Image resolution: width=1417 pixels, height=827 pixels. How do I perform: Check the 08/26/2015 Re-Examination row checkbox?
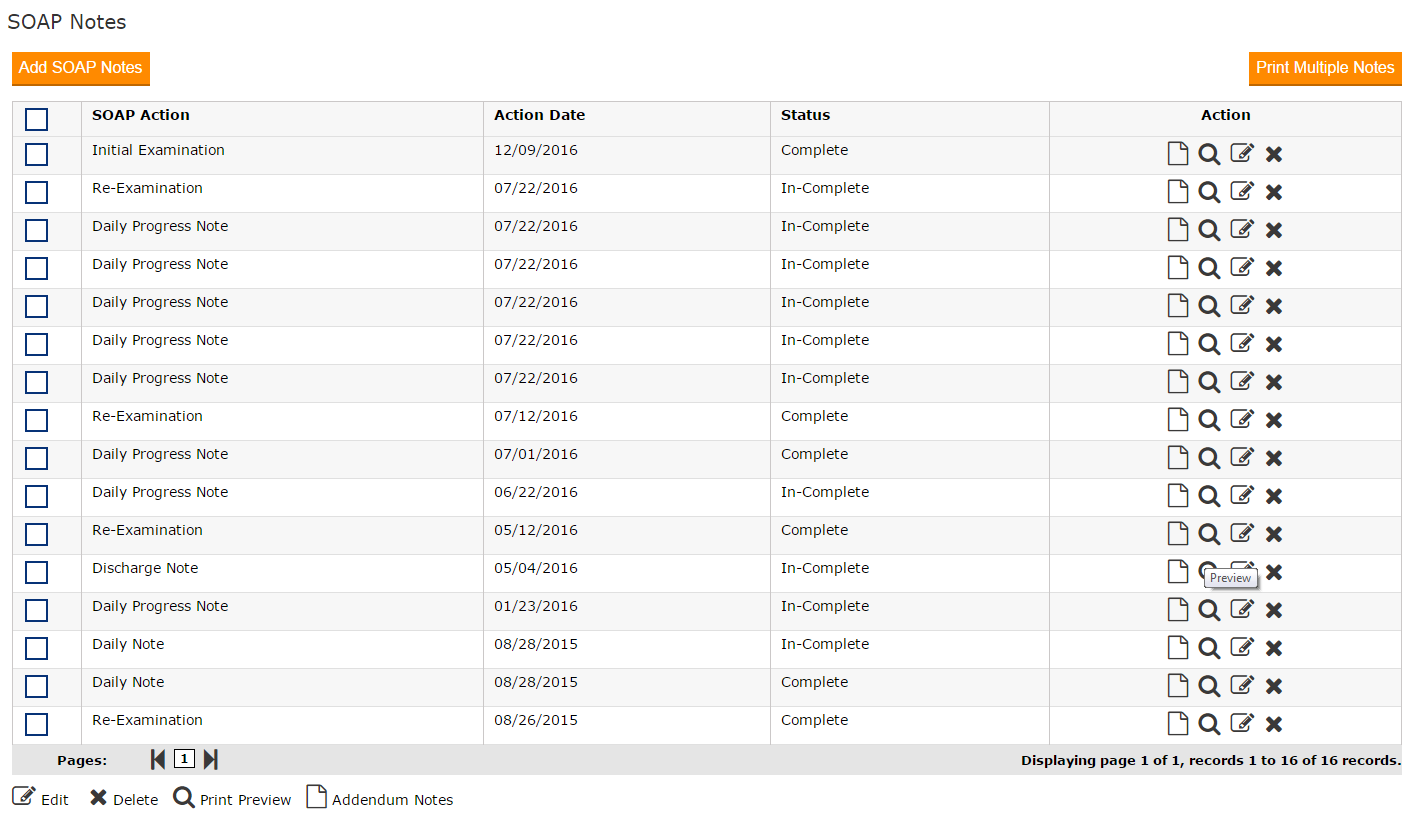click(36, 724)
